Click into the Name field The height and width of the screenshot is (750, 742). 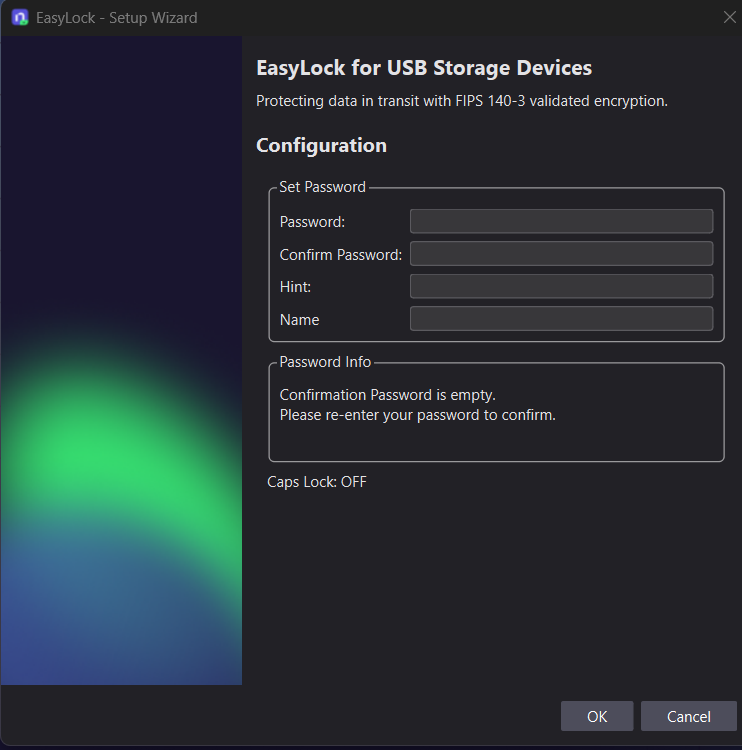tap(561, 319)
